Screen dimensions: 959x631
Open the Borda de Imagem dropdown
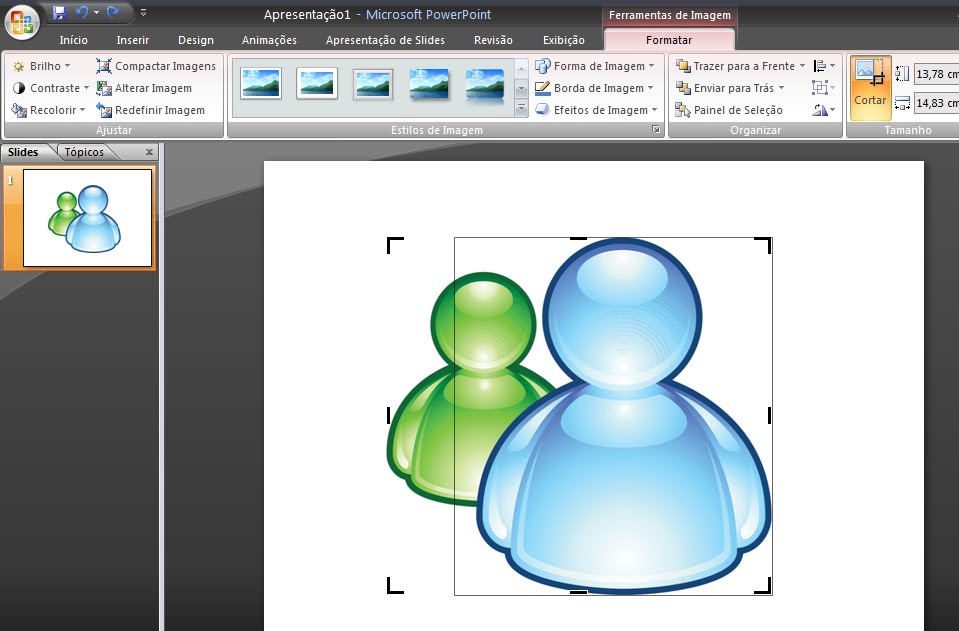[594, 88]
